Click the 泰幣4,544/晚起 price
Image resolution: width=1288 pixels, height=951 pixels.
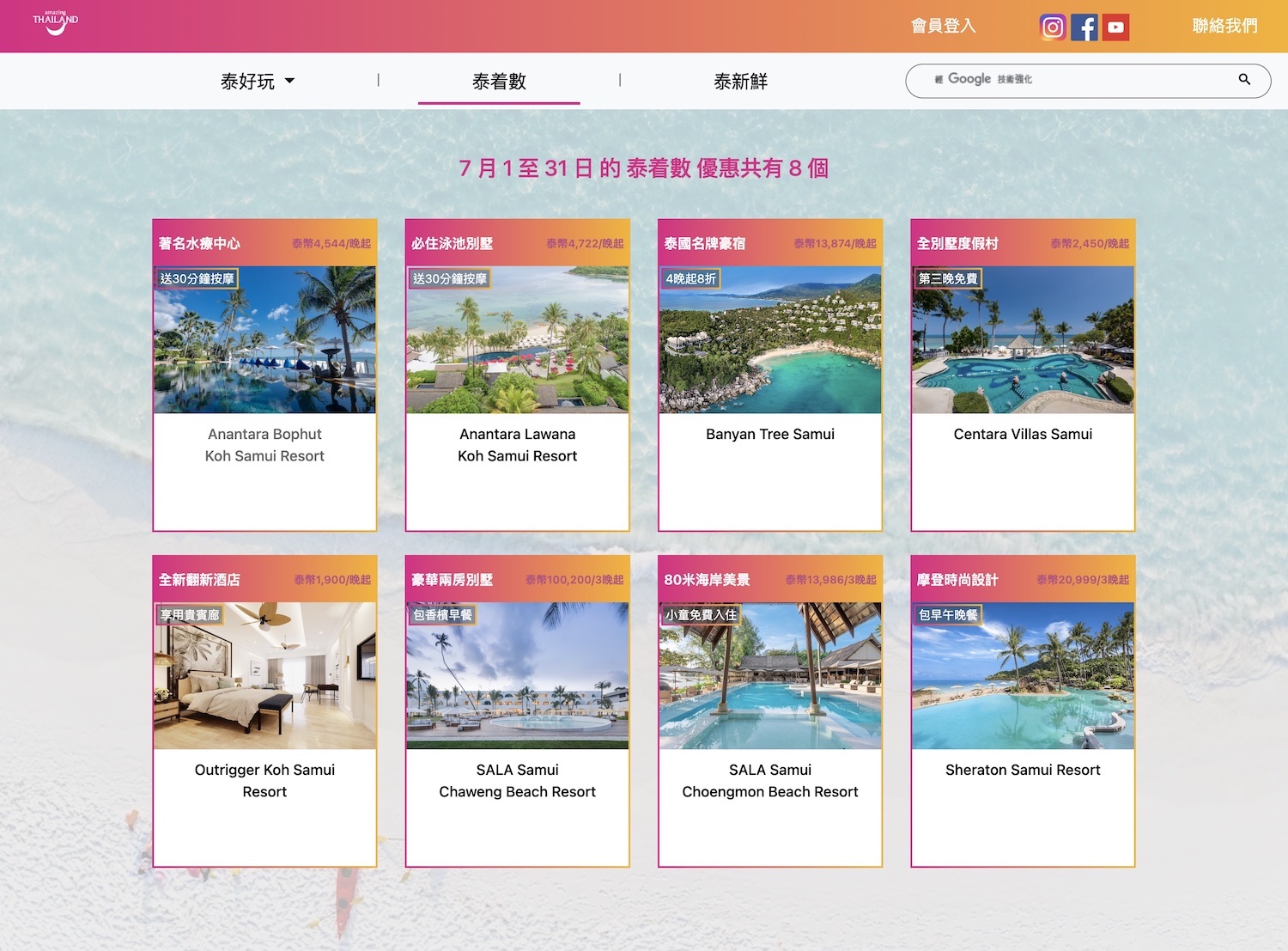pyautogui.click(x=331, y=244)
